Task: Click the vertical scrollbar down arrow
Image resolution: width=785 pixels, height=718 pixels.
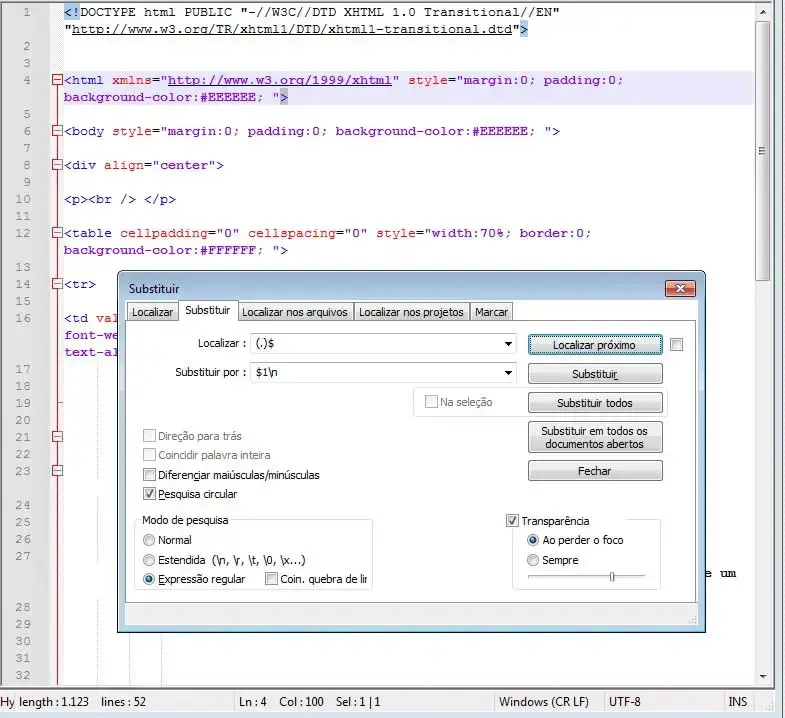Action: tap(763, 677)
